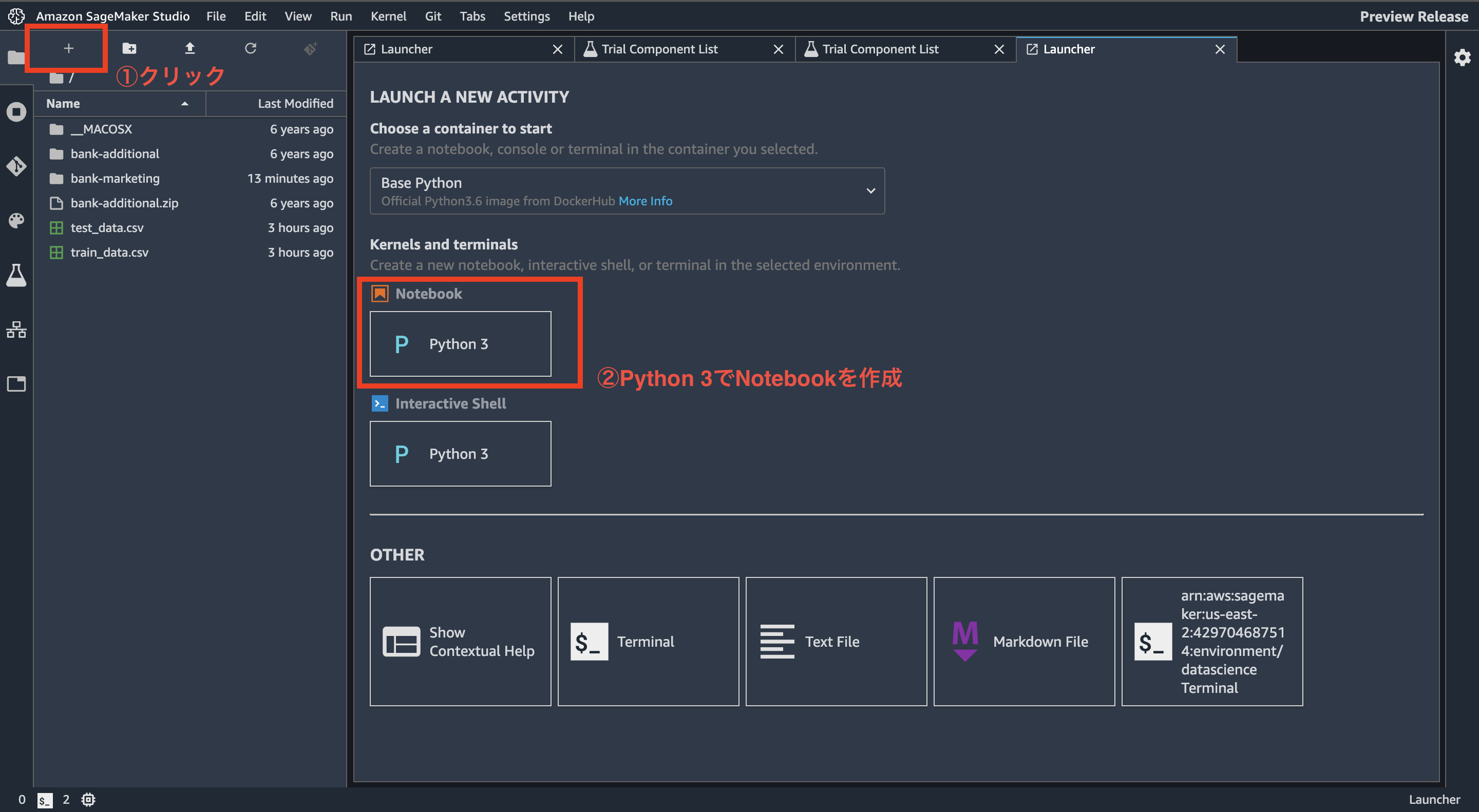
Task: Sort files by Name column
Action: click(x=120, y=103)
